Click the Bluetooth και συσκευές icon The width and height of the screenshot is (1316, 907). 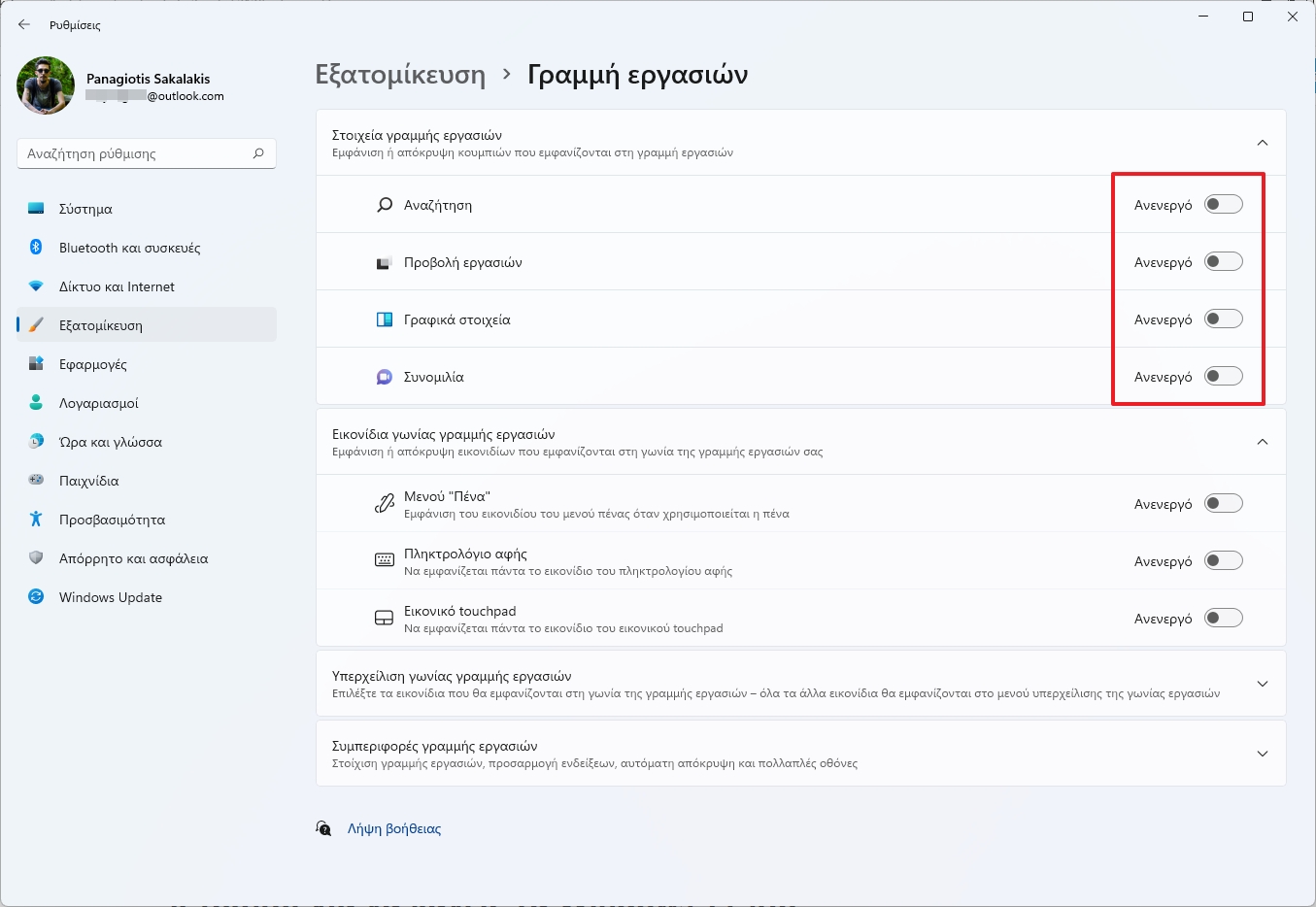[x=36, y=248]
